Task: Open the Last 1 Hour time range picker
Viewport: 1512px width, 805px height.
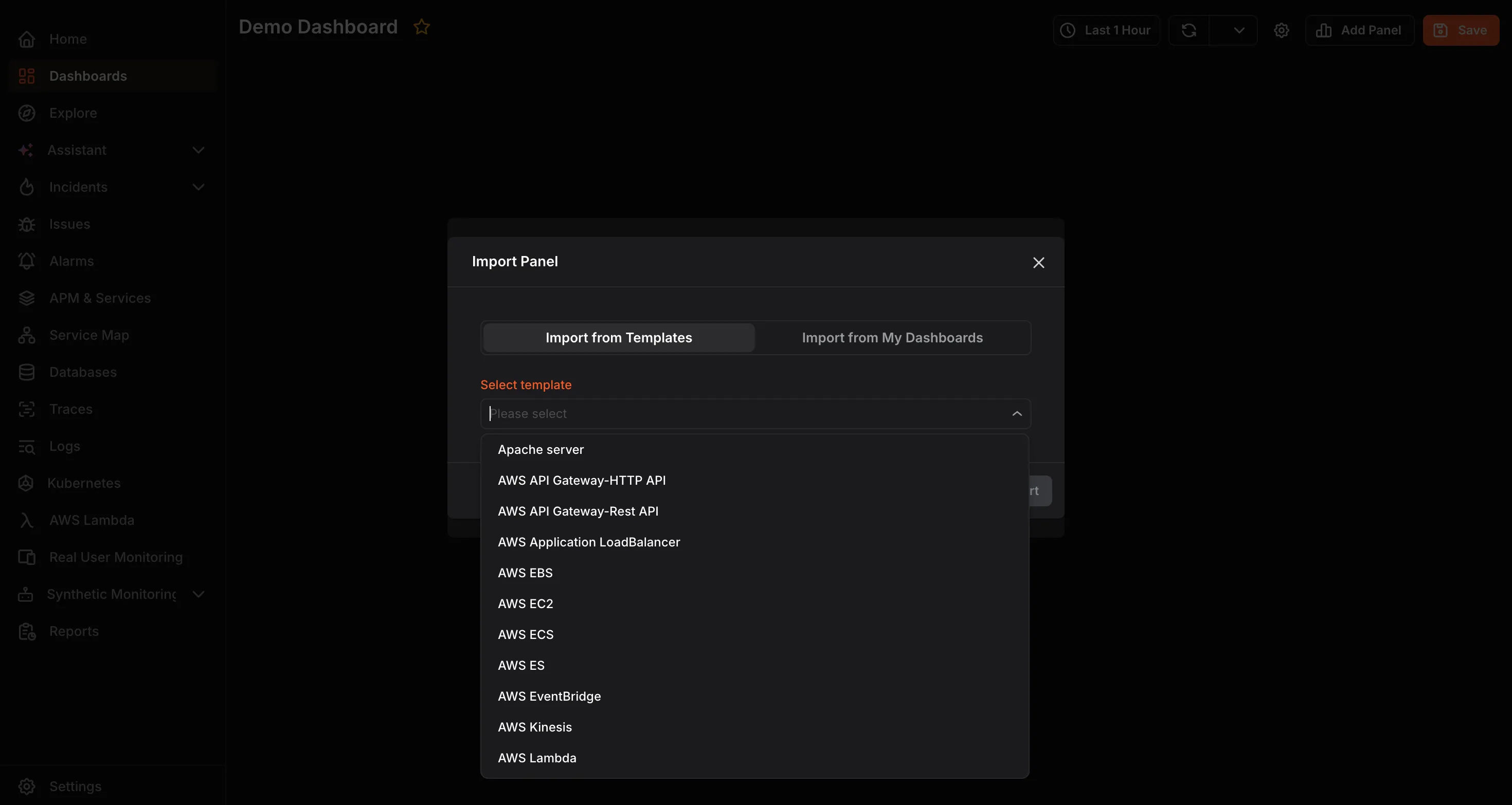Action: coord(1106,30)
